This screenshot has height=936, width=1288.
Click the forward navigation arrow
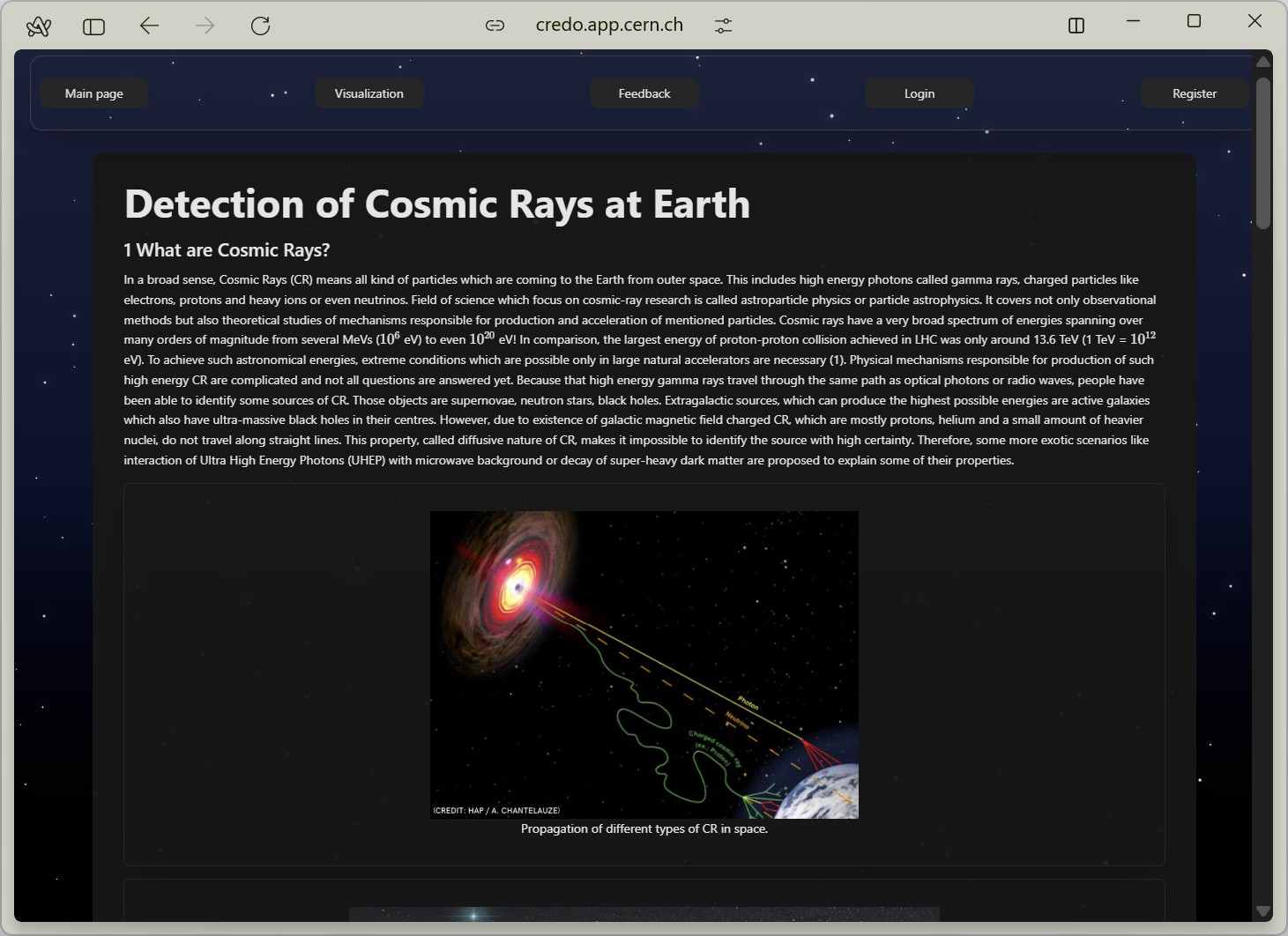click(205, 26)
